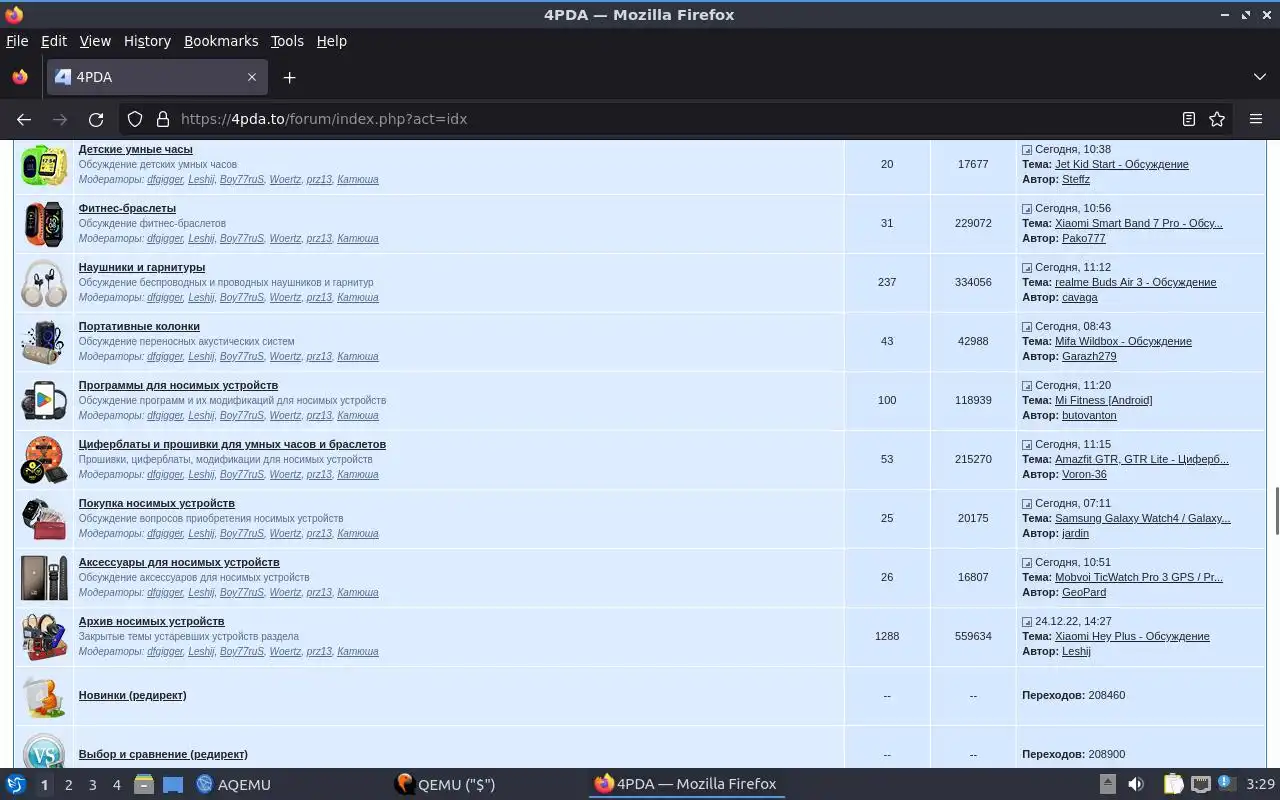Go to last post icon in Фитнес-браслеты row

[1027, 209]
